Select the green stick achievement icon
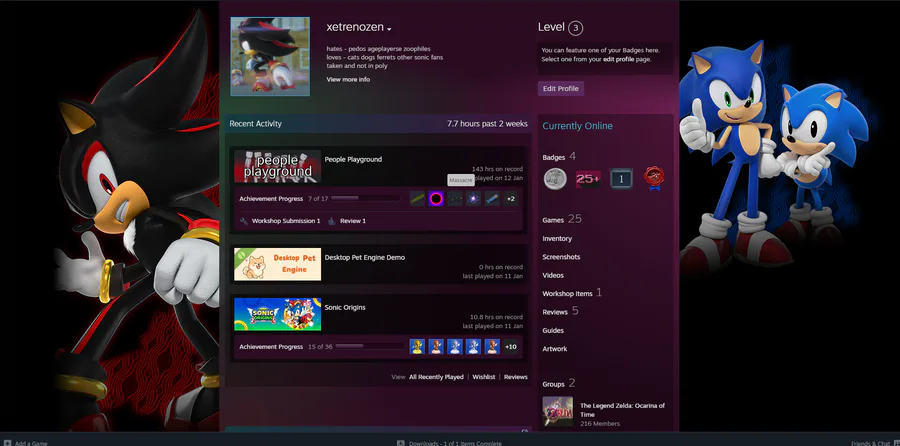900x446 pixels. [417, 199]
